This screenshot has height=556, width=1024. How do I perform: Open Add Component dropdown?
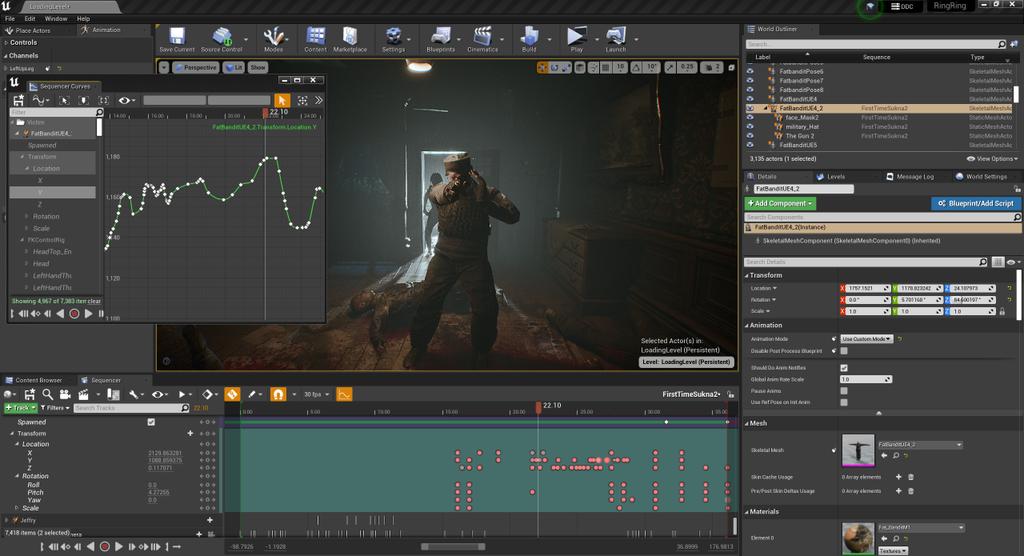[x=780, y=203]
